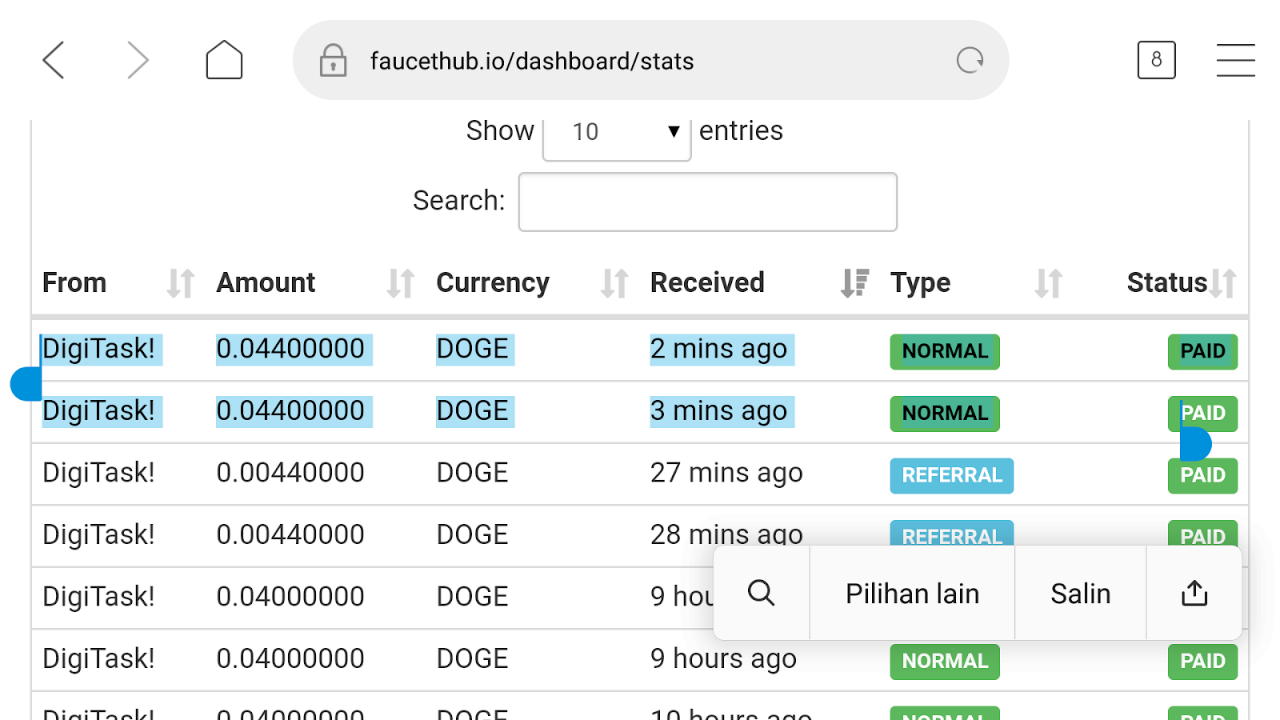This screenshot has width=1280, height=720.
Task: Tap the Received column header
Action: click(707, 283)
